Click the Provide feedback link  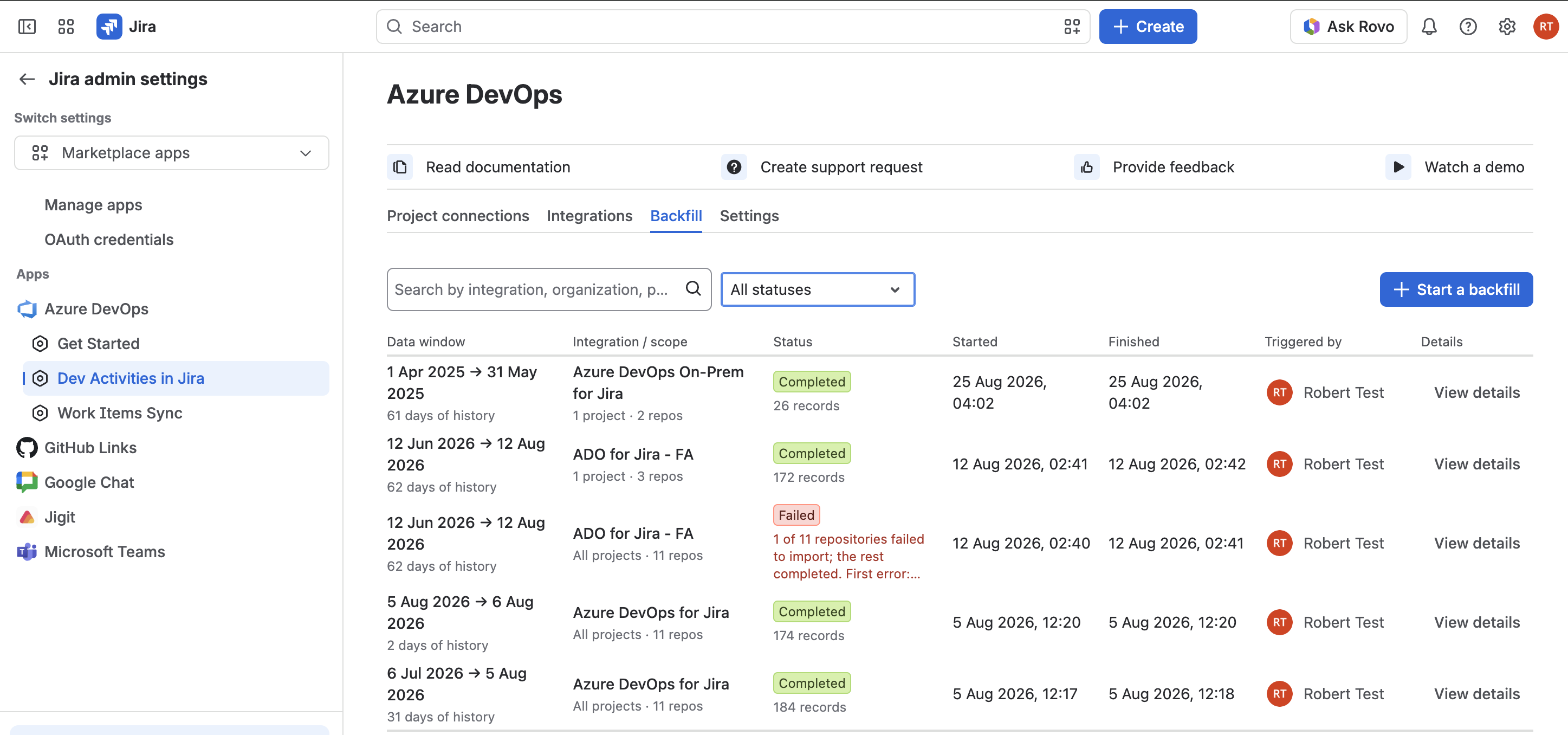point(1173,167)
